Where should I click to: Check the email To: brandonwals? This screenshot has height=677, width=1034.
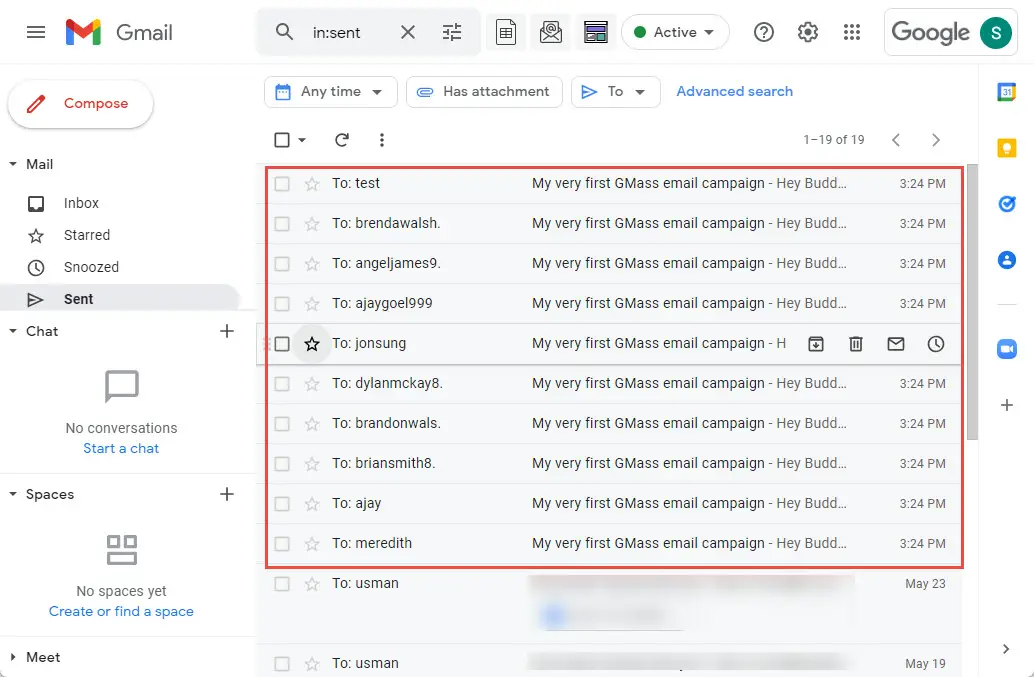pos(282,424)
